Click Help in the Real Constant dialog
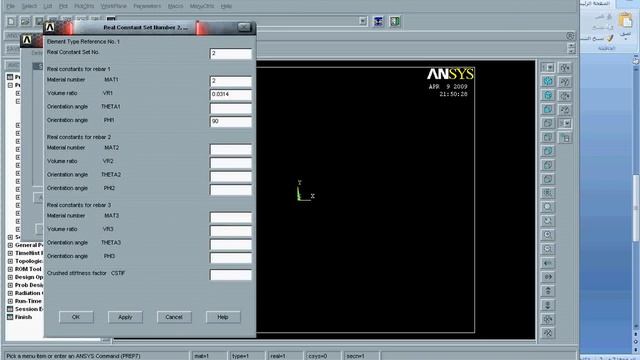The height and width of the screenshot is (360, 640). tap(223, 317)
